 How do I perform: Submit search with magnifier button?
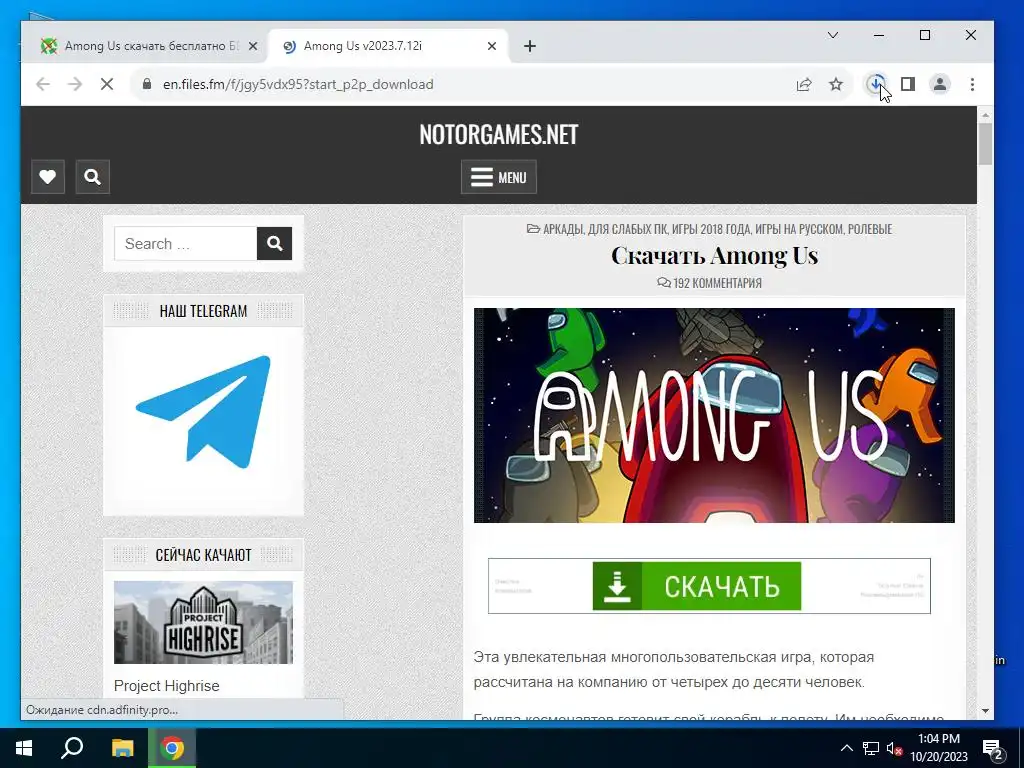[x=274, y=244]
